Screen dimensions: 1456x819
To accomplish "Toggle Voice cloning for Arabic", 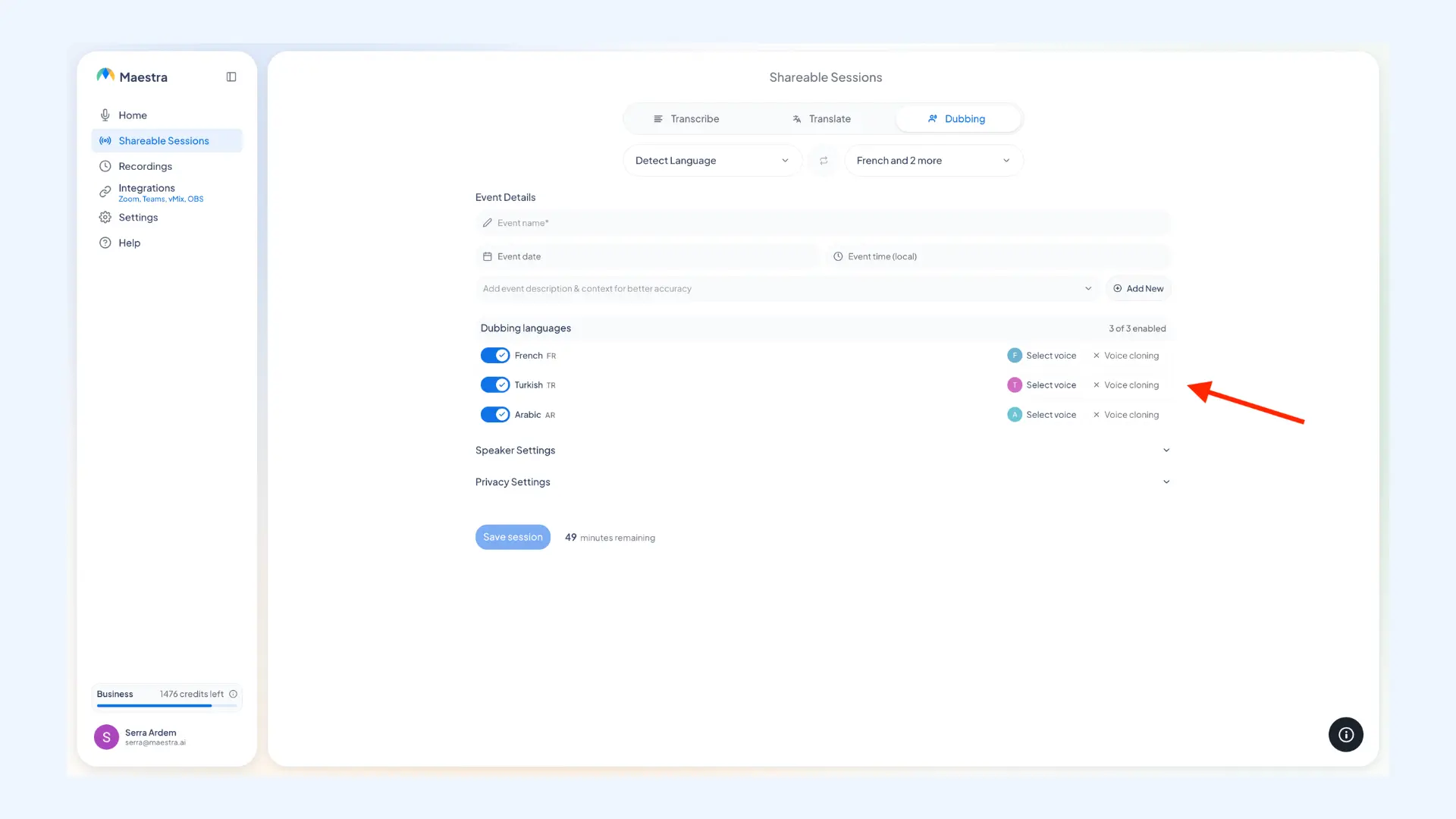I will (1125, 415).
